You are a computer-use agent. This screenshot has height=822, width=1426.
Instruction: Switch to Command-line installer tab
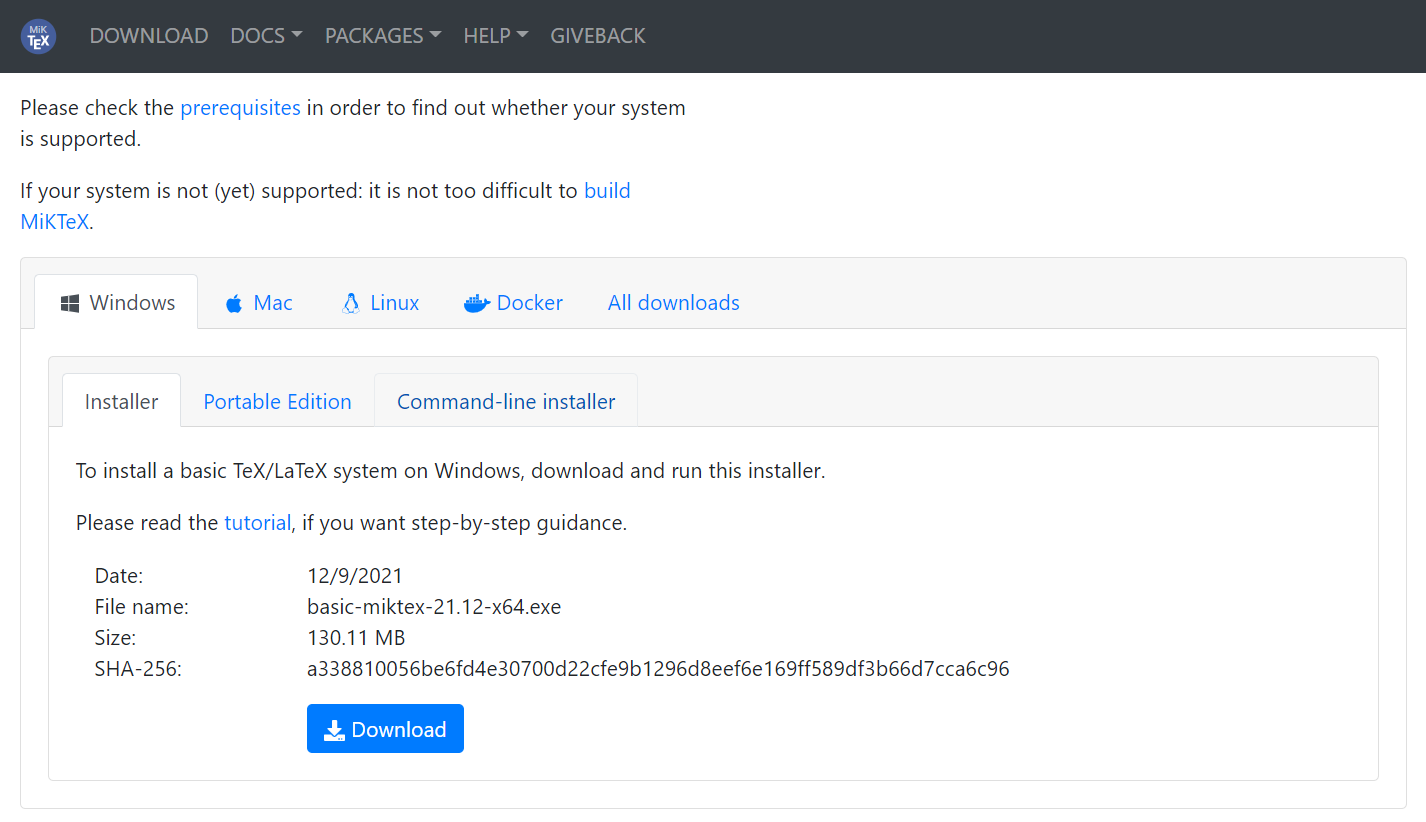click(506, 402)
